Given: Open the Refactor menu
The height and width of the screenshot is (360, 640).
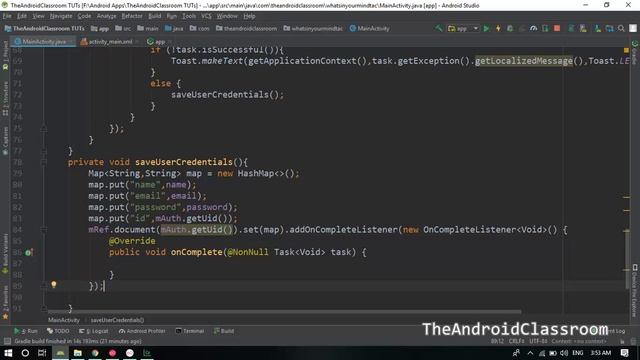Looking at the screenshot, I should (132, 16).
